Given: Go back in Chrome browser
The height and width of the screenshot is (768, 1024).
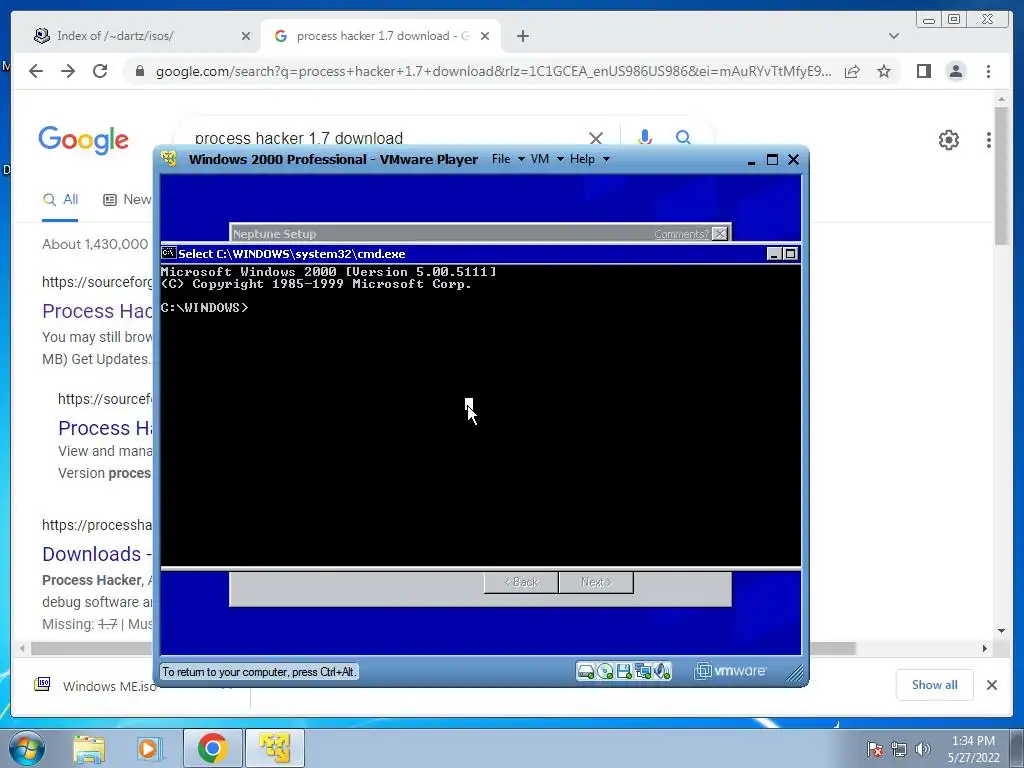Looking at the screenshot, I should 36,71.
